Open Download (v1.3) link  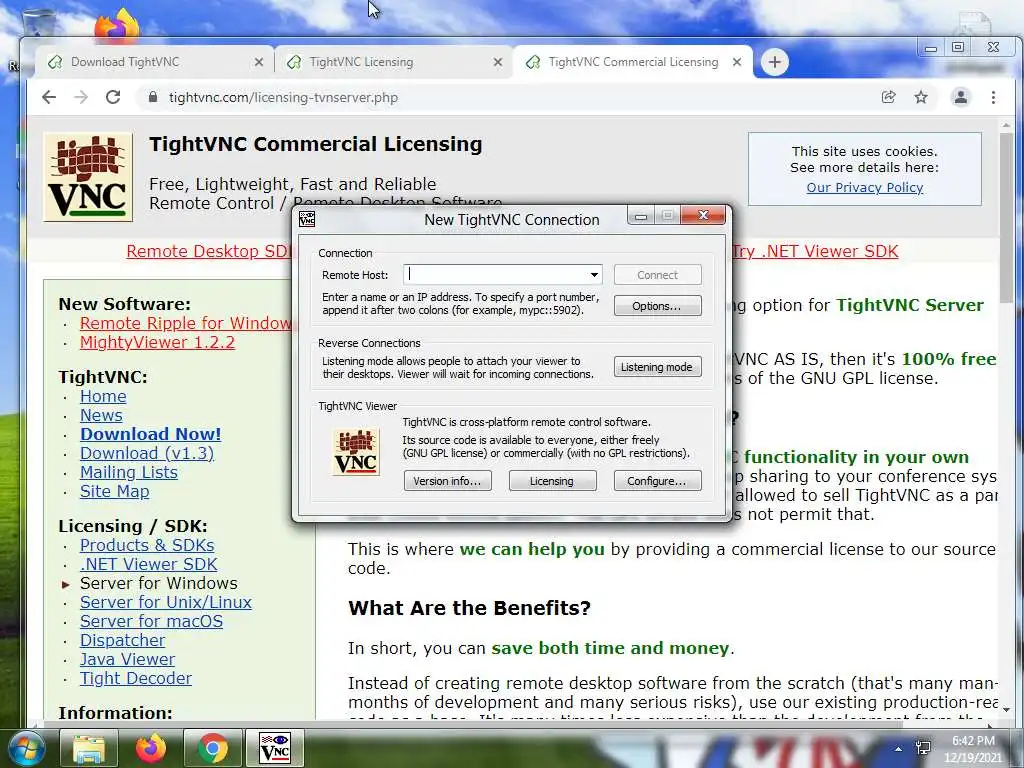pyautogui.click(x=147, y=453)
